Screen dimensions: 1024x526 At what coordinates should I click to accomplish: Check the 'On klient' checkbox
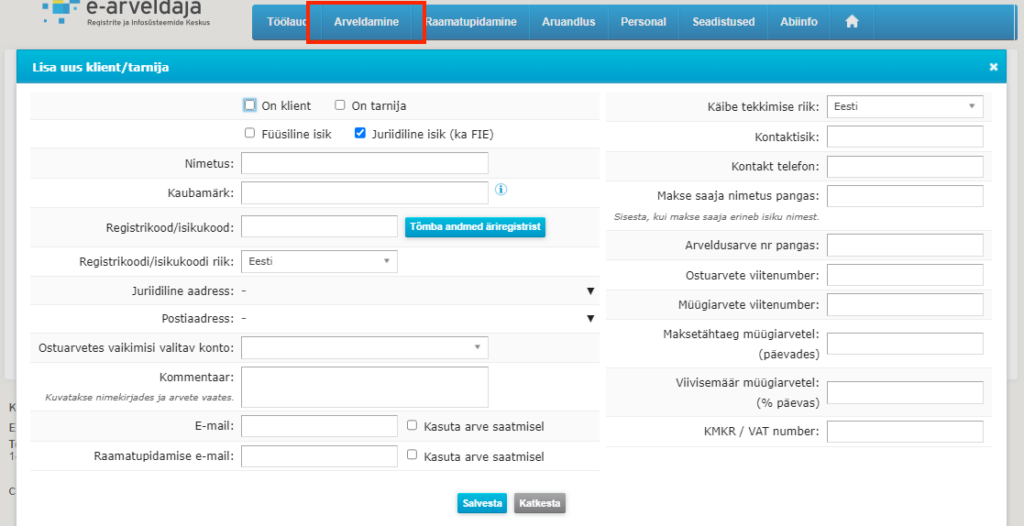(250, 105)
